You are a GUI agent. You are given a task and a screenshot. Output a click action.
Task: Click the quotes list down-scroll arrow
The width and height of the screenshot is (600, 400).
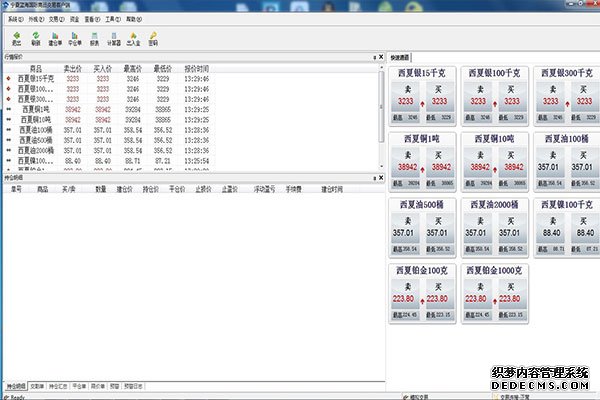382,167
